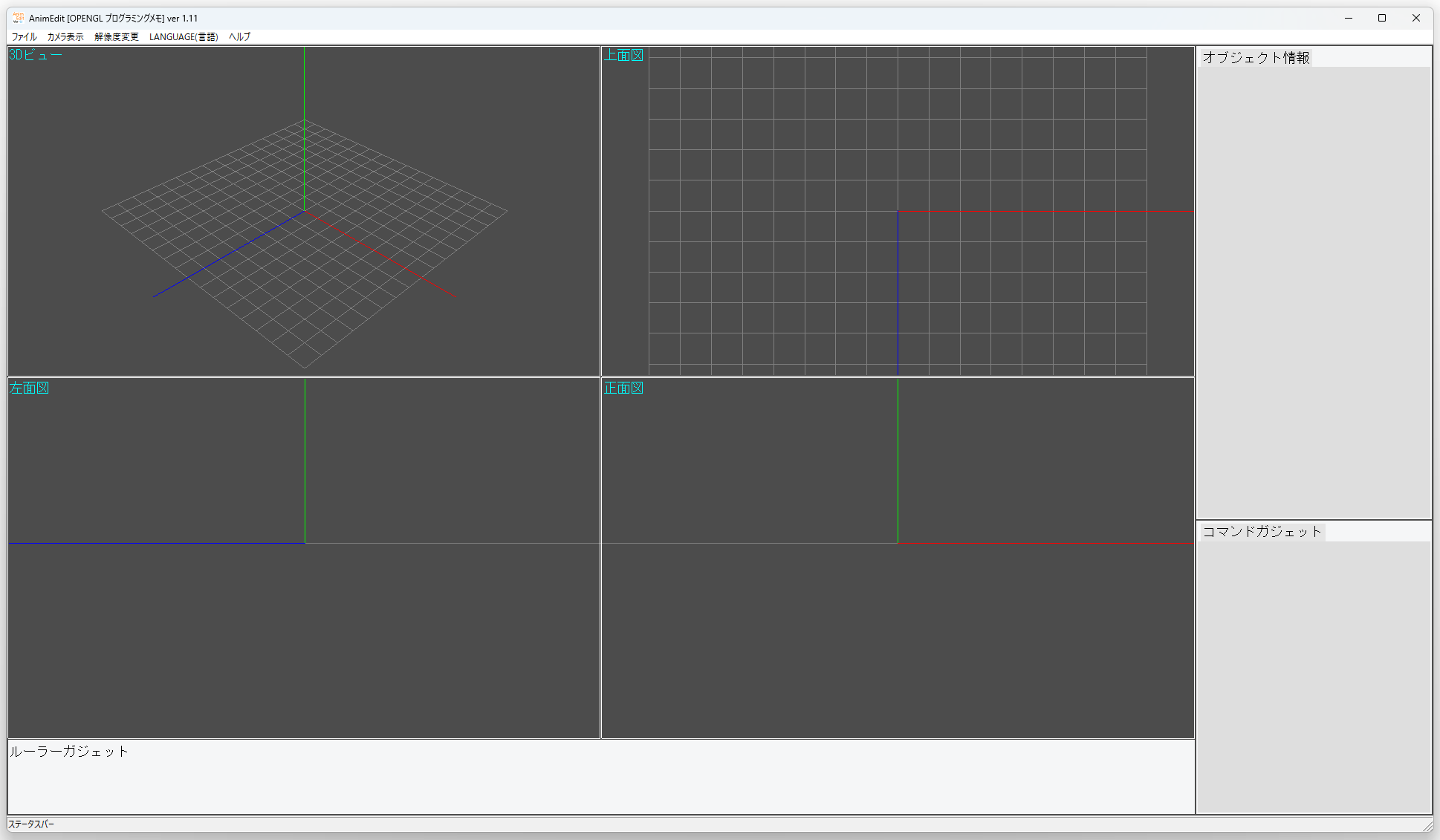
Task: Maximize the AnimEdit window
Action: [x=1382, y=18]
